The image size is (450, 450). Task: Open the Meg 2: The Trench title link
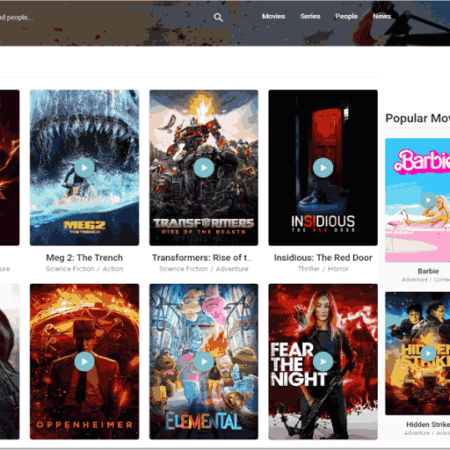(x=84, y=258)
